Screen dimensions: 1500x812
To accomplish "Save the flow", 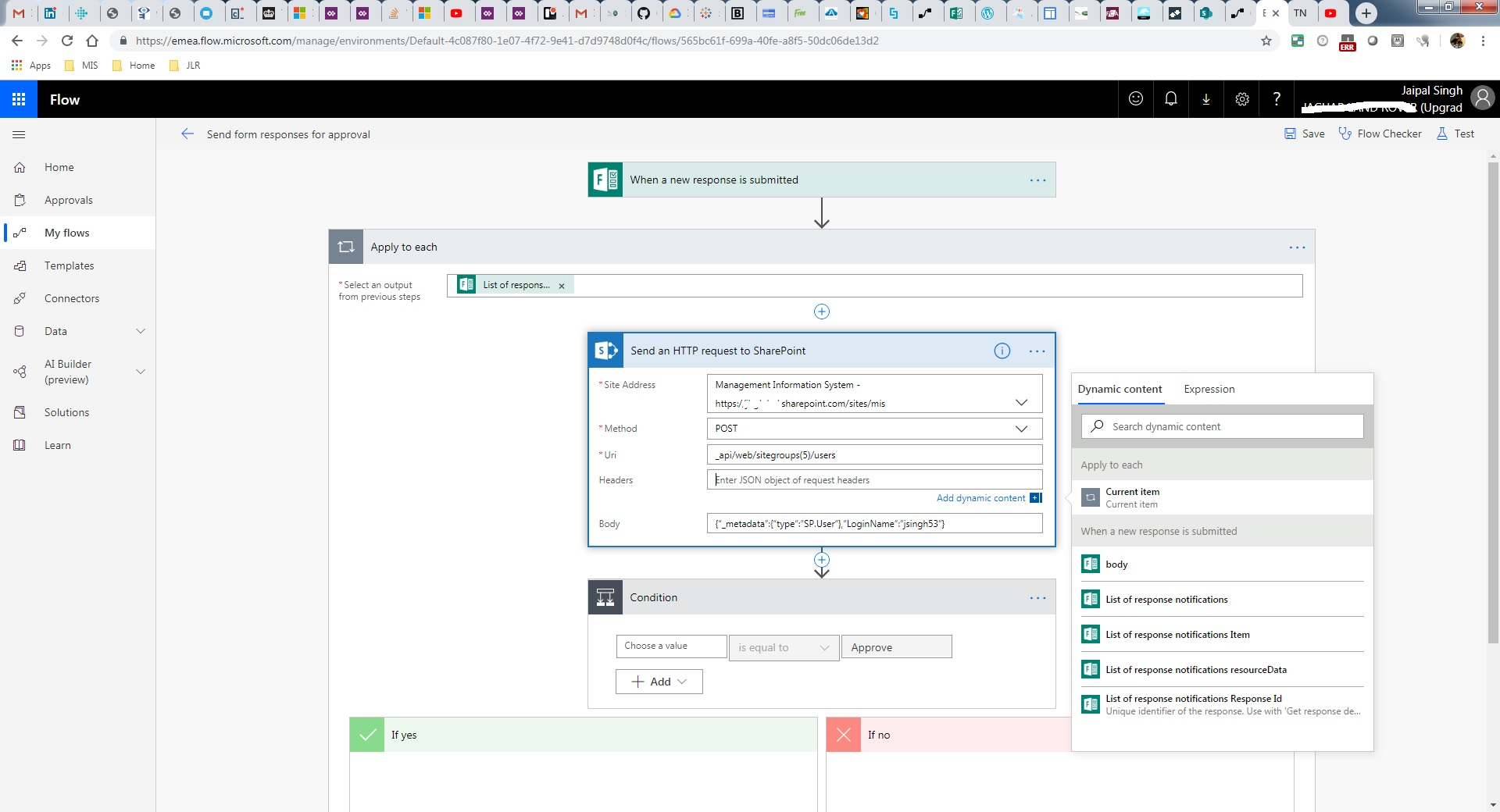I will point(1305,134).
